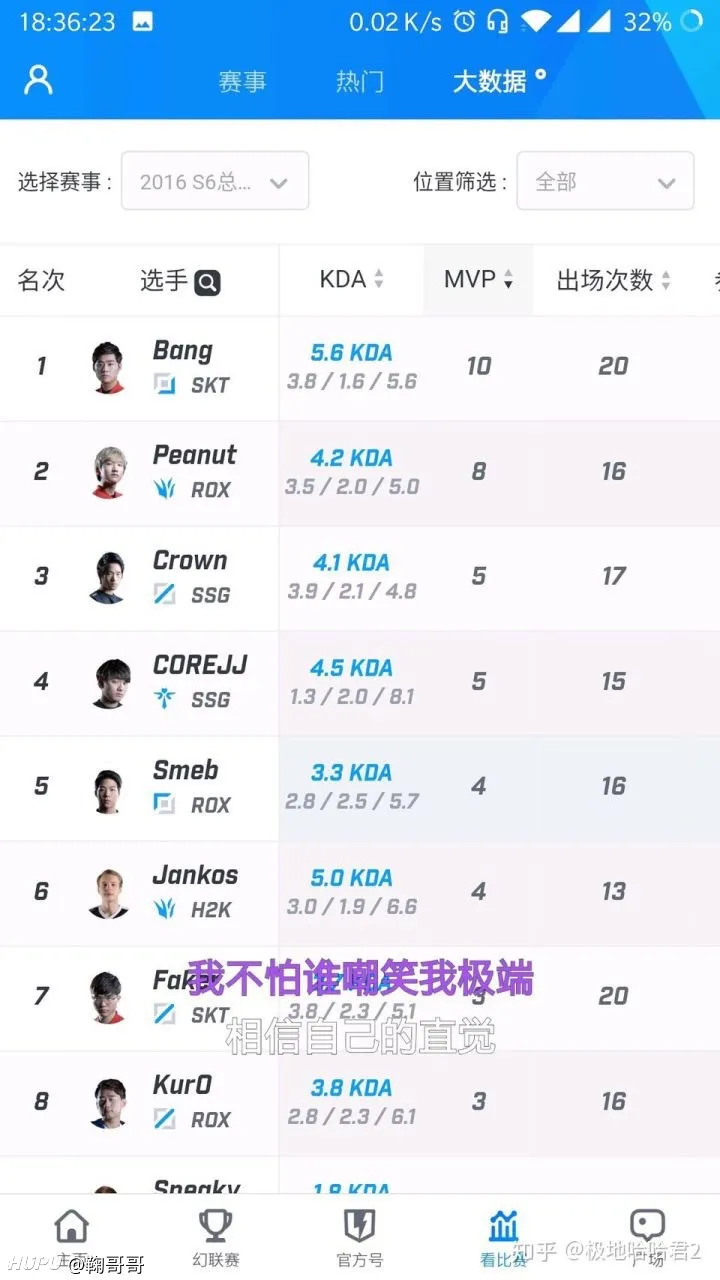Sort the table by 出场次数

[614, 281]
